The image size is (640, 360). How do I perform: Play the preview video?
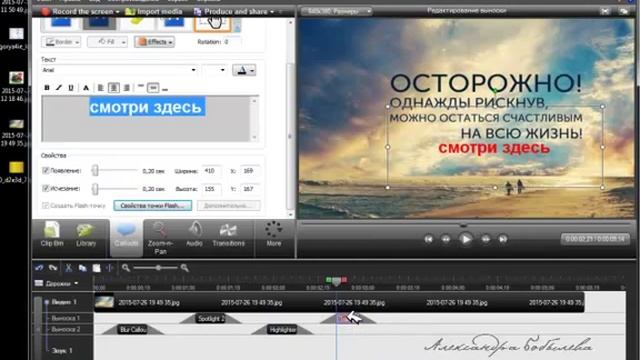465,239
